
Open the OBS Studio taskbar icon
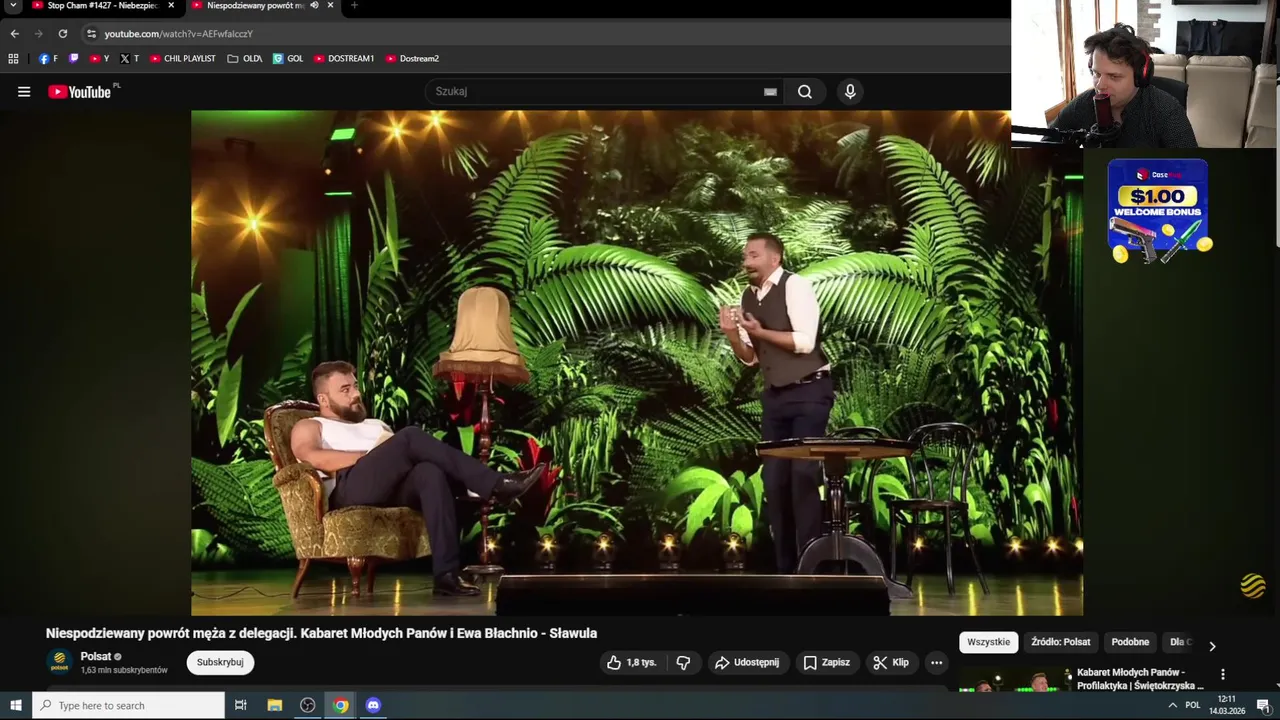click(x=308, y=705)
